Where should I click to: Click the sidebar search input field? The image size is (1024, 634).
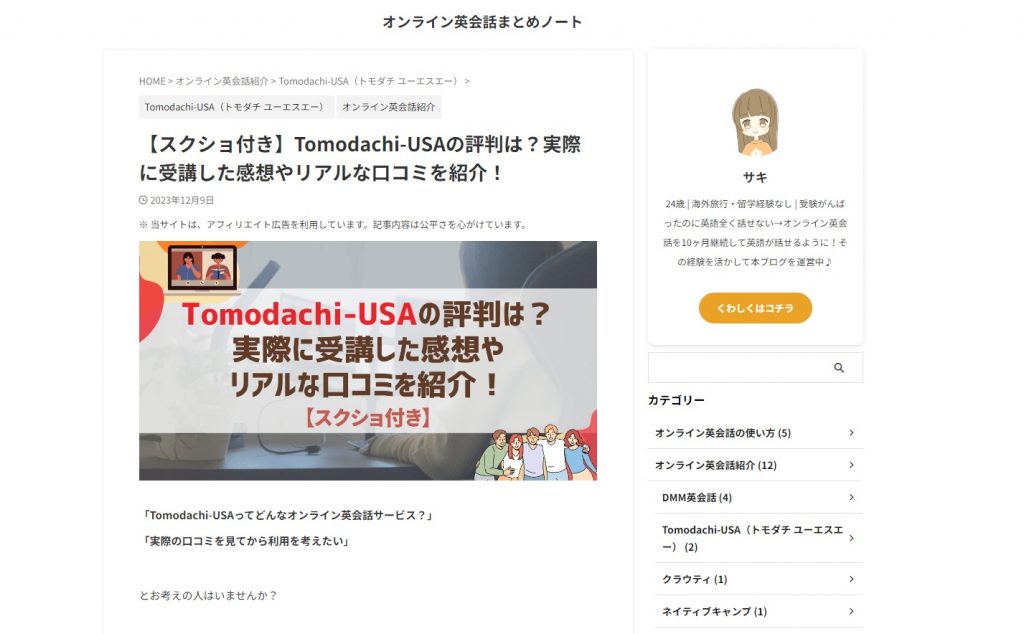point(737,368)
